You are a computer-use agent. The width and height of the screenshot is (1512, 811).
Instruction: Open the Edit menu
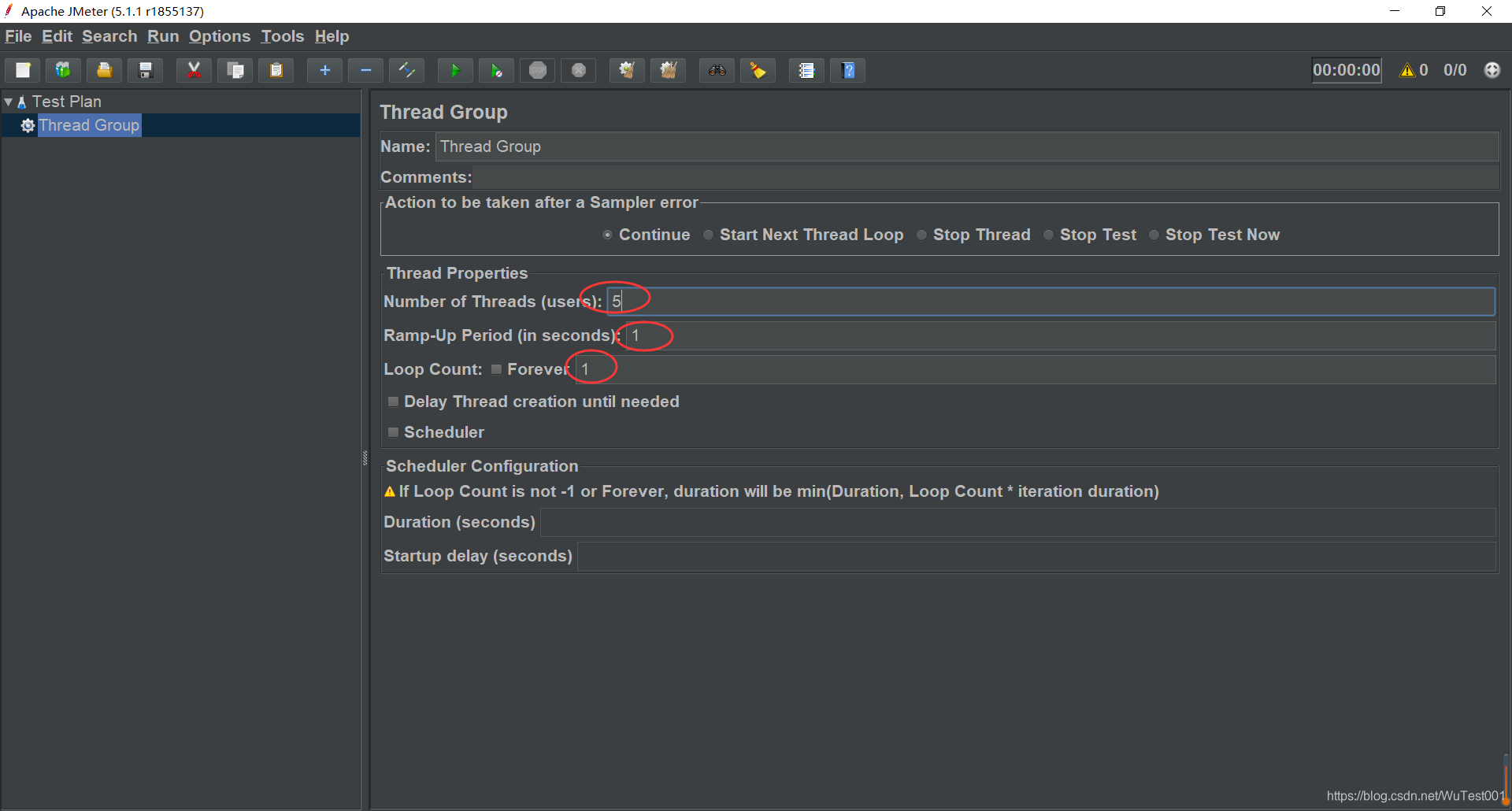(57, 36)
